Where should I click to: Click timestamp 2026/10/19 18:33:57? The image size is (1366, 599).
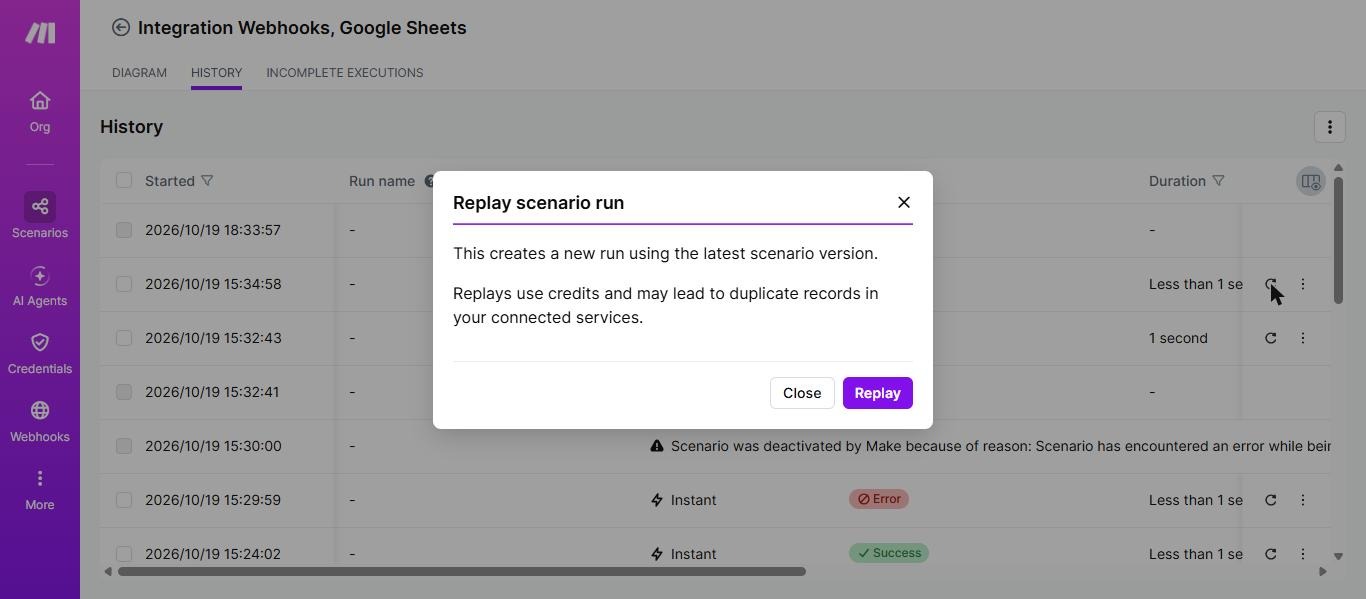[x=213, y=230]
